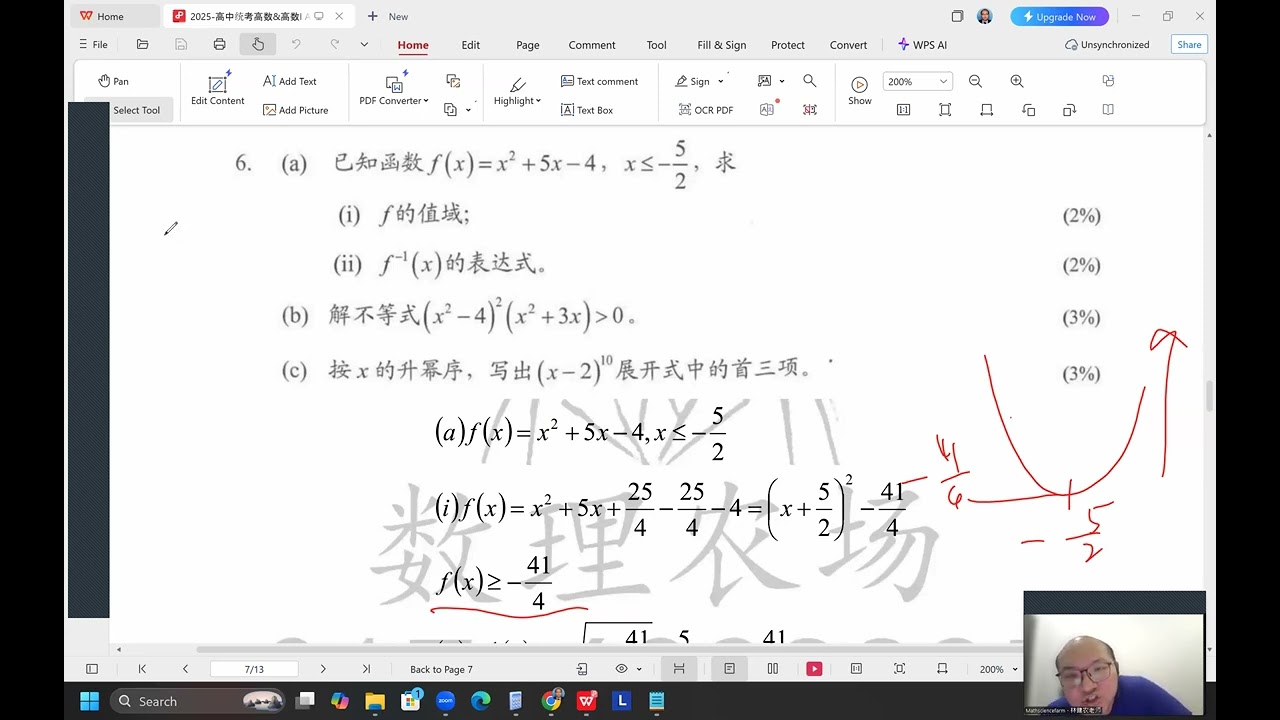The image size is (1280, 720).
Task: Click the WPS AI button
Action: 922,44
